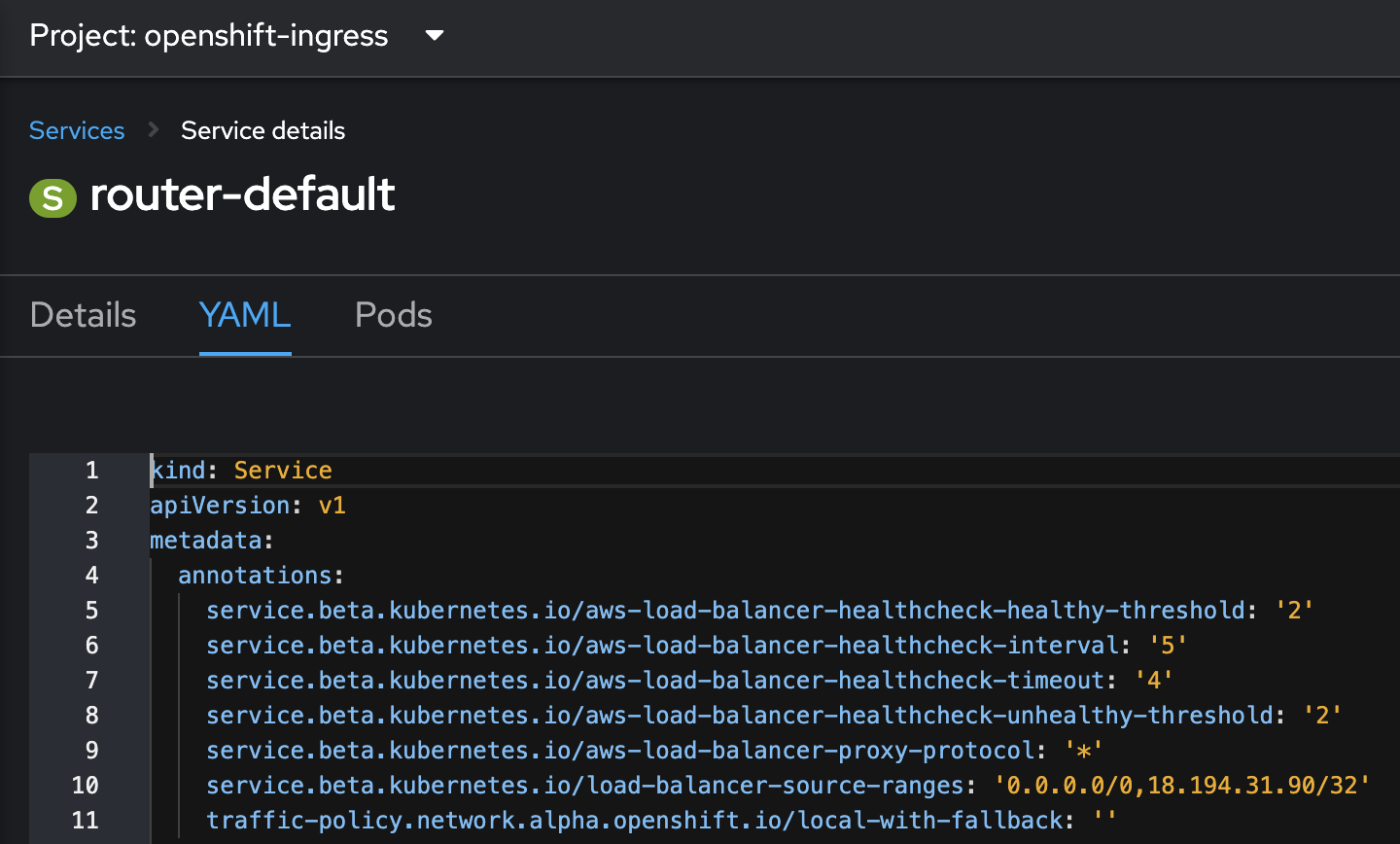This screenshot has height=844, width=1400.
Task: Click the project selector caret arrow
Action: 435,36
